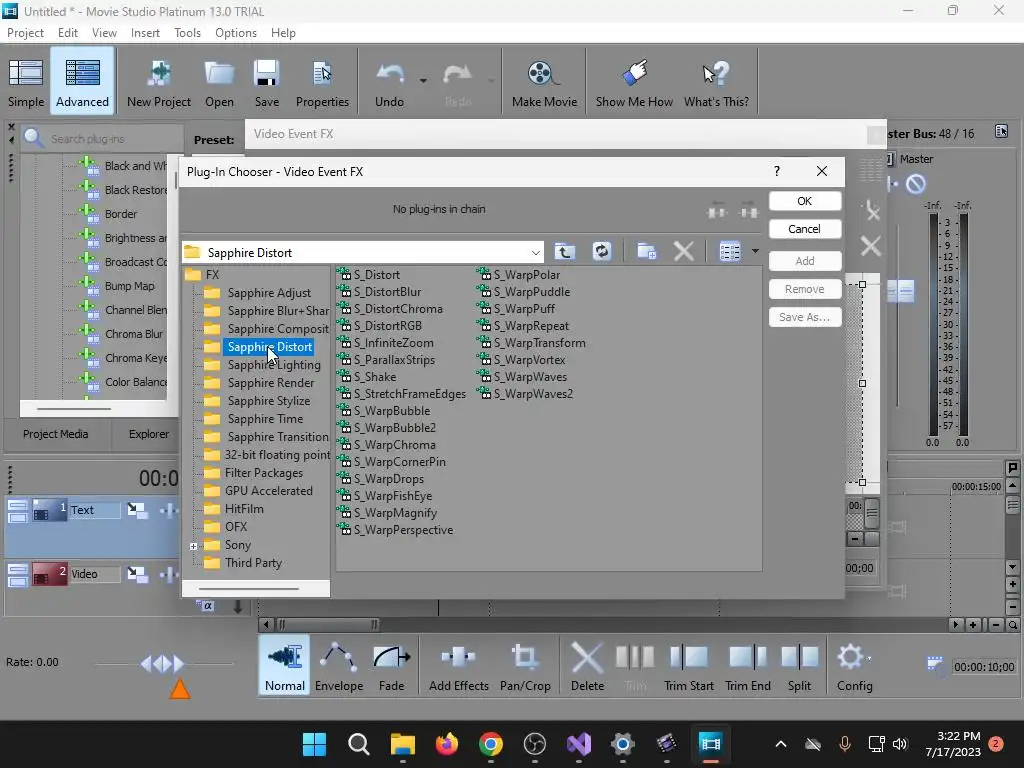Select Sapphire Stylize folder
This screenshot has height=768, width=1024.
coord(268,401)
